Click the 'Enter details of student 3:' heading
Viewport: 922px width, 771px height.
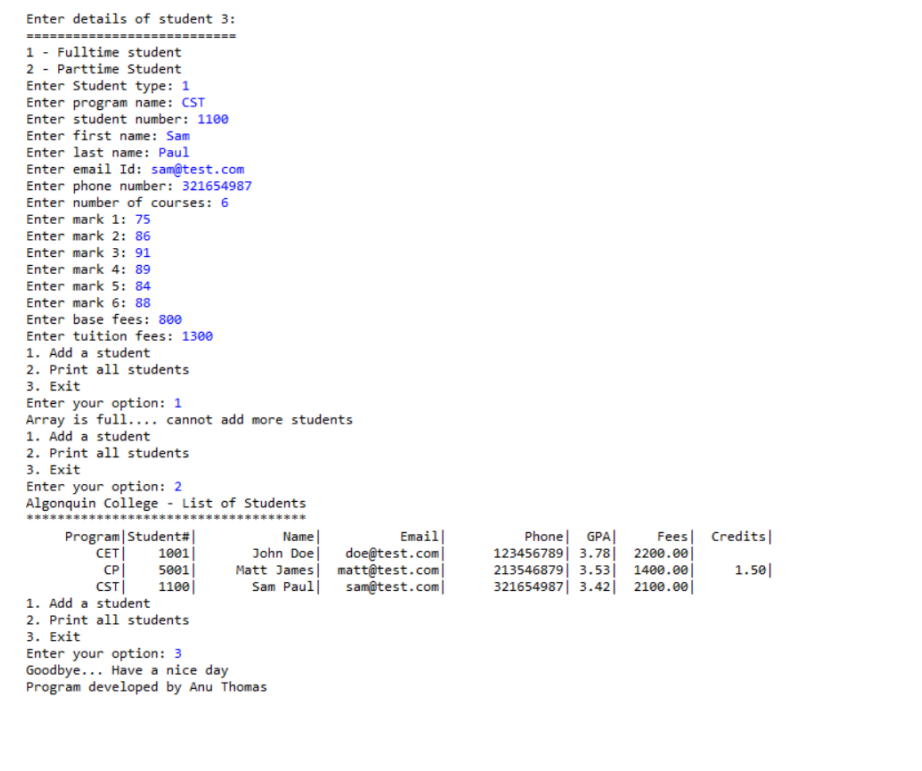[x=130, y=19]
